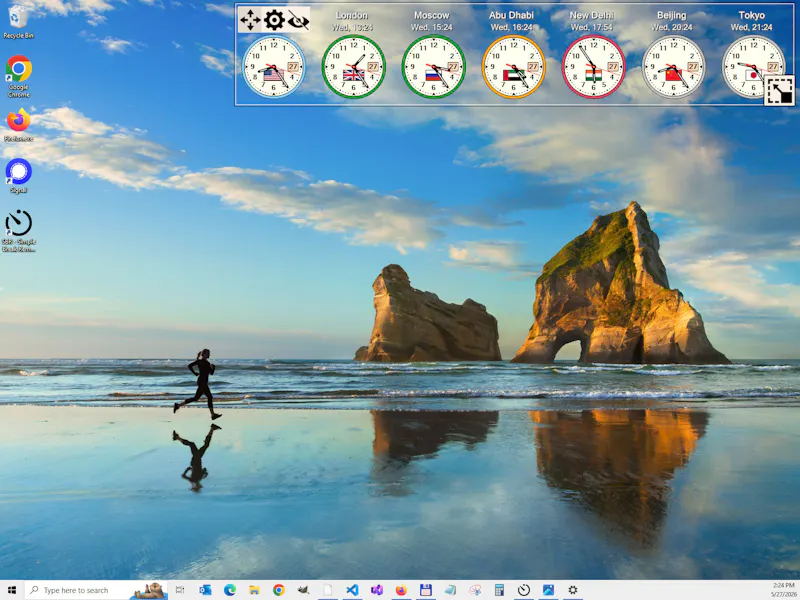Click the "New Delhi" city label
Viewport: 800px width, 600px height.
[x=592, y=15]
